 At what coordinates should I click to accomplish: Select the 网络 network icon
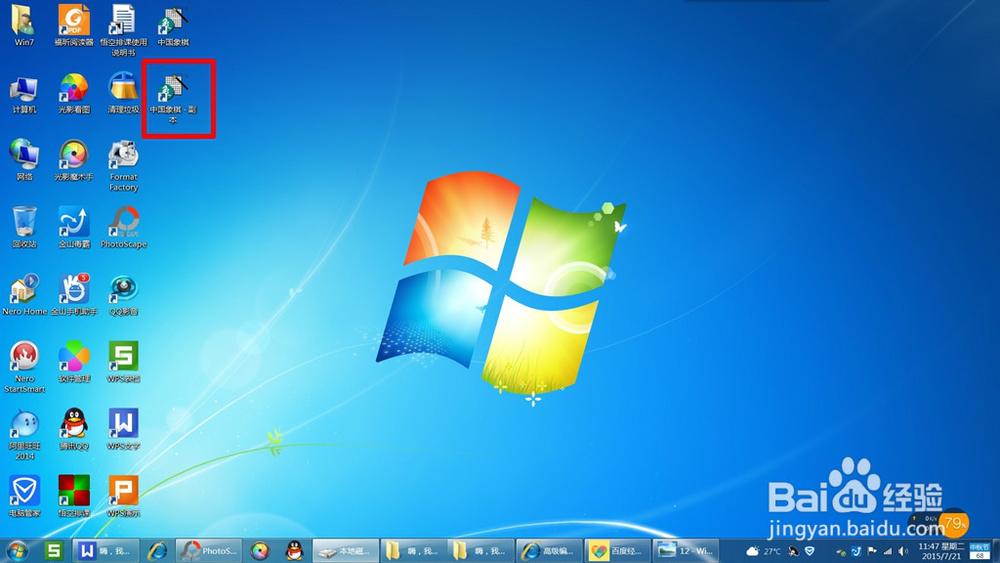pos(24,161)
